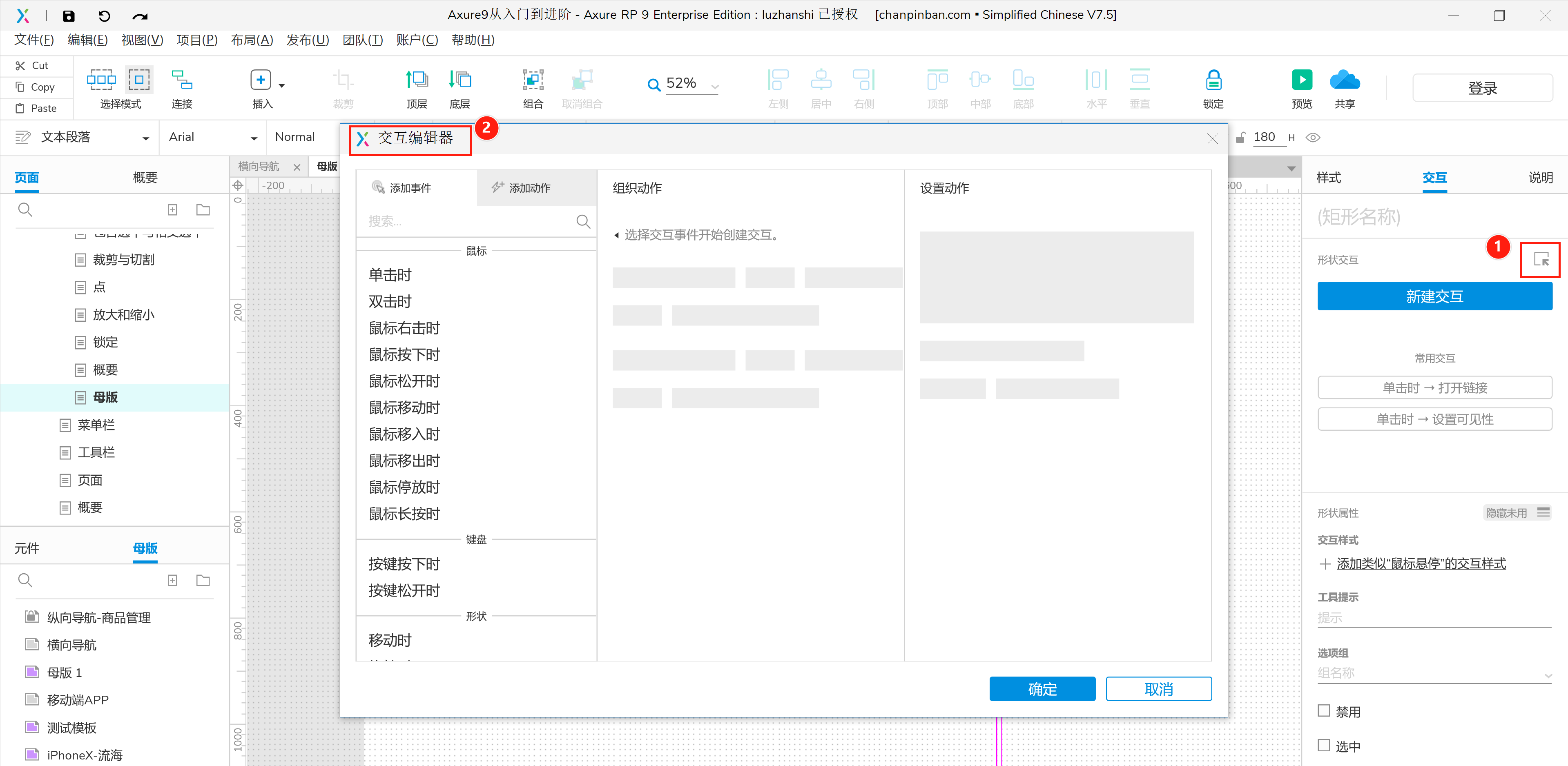This screenshot has width=1568, height=766.
Task: Select the 单击时 mouse event
Action: (x=390, y=275)
